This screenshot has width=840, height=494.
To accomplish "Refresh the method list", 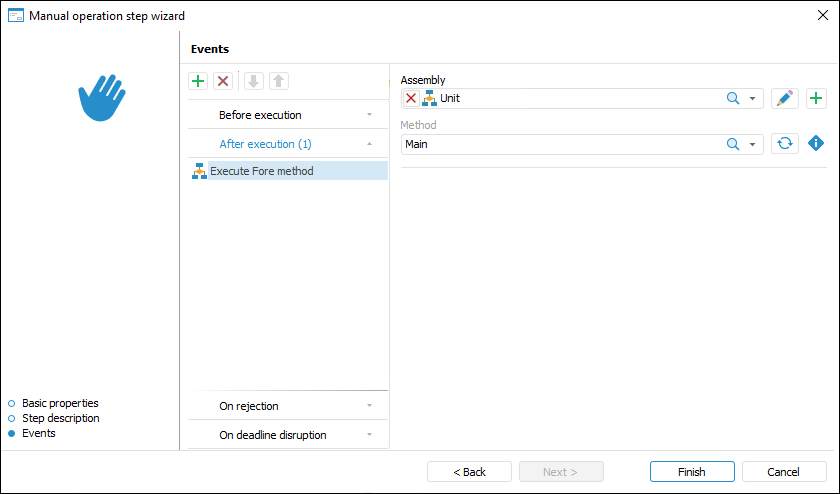I will (785, 144).
